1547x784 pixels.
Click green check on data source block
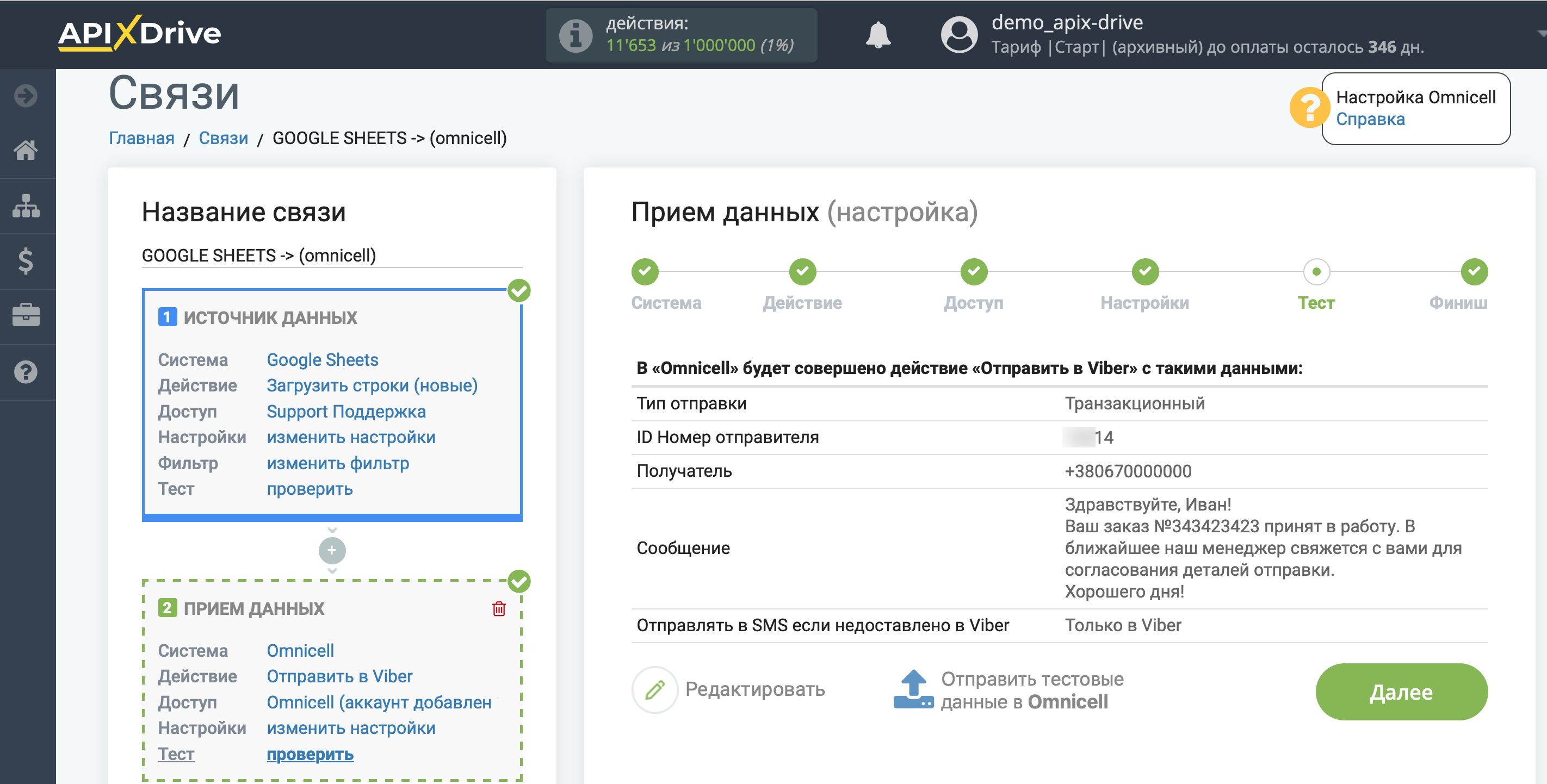(x=519, y=290)
